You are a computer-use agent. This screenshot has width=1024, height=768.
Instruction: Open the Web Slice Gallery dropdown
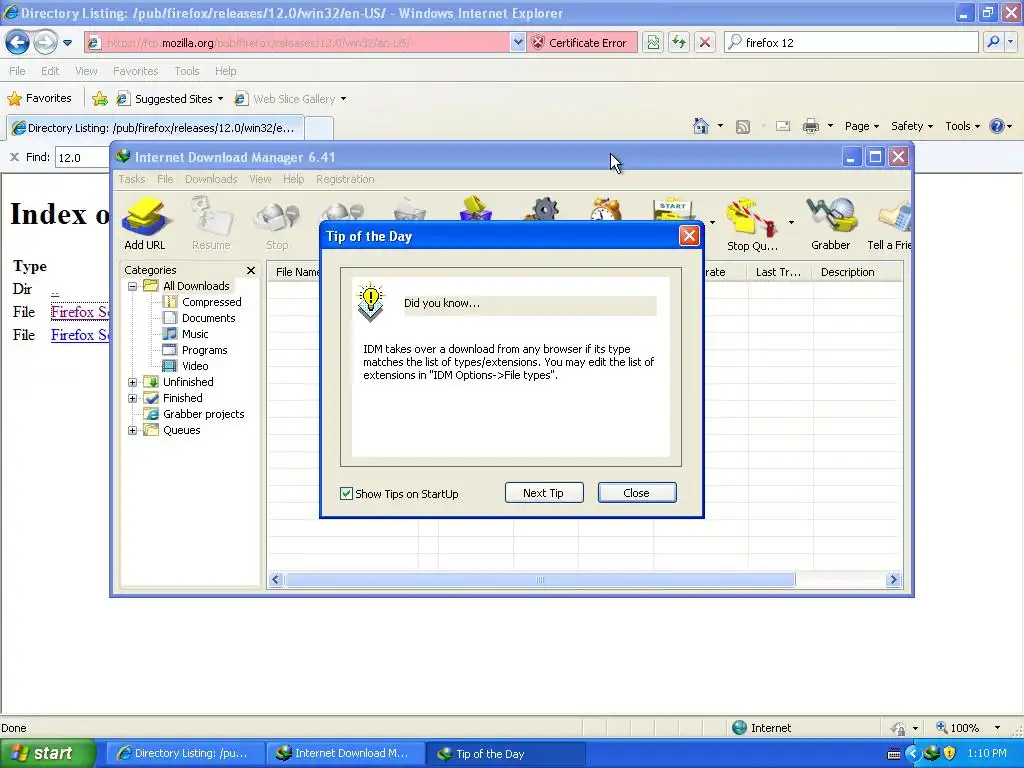coord(344,99)
